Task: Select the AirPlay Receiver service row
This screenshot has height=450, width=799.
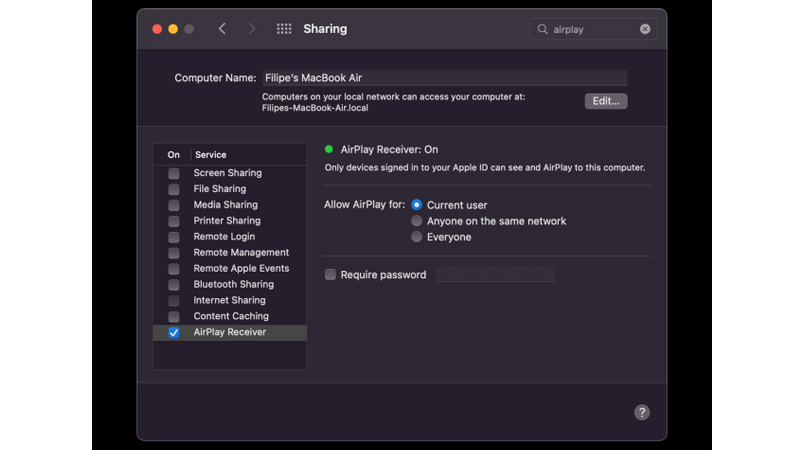Action: click(x=230, y=332)
